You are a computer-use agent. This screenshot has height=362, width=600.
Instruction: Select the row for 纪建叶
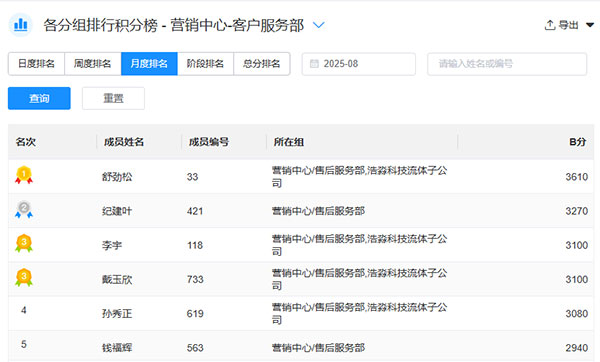[301, 211]
